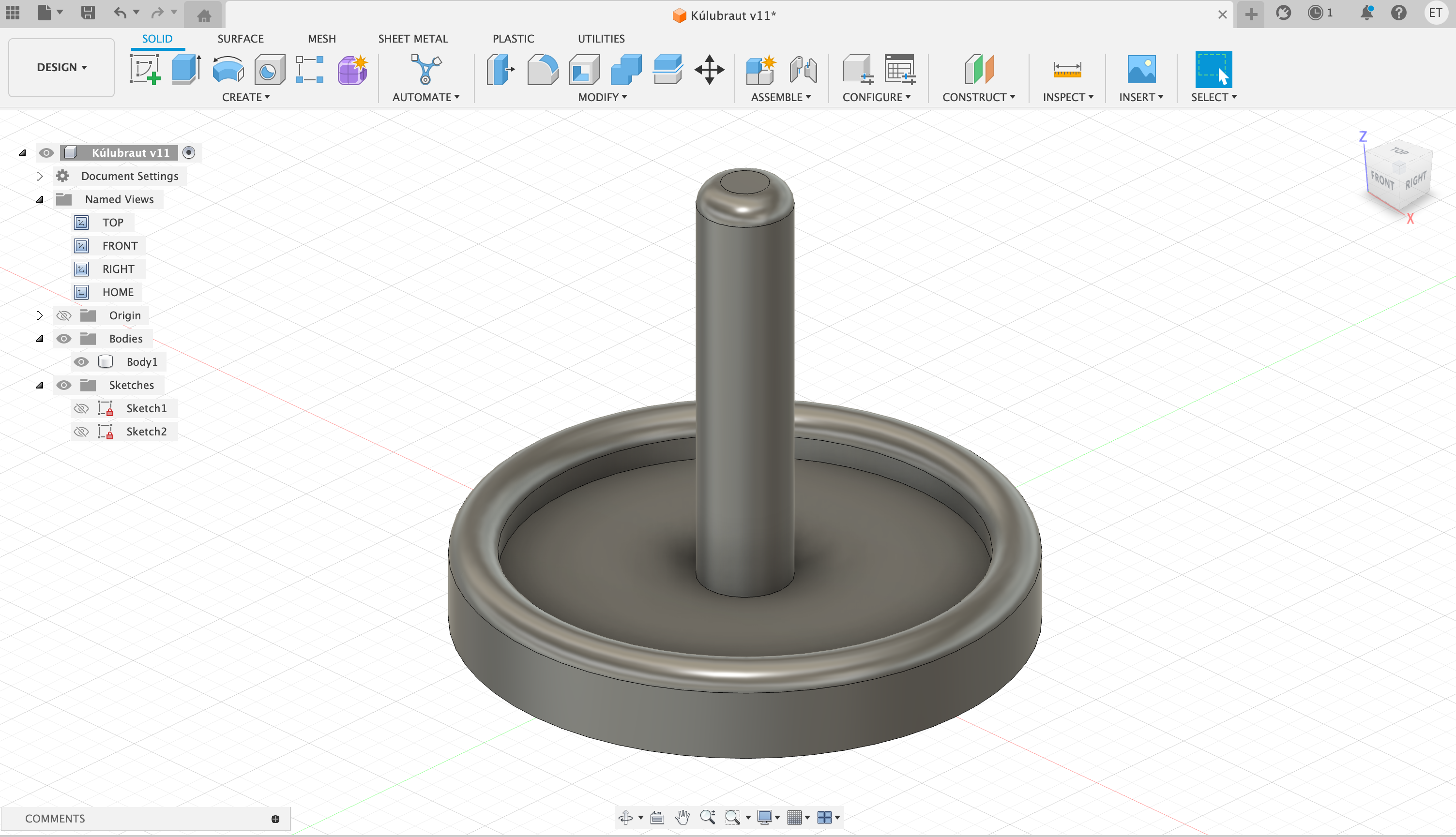
Task: Open the MODIFY dropdown menu
Action: coord(603,97)
